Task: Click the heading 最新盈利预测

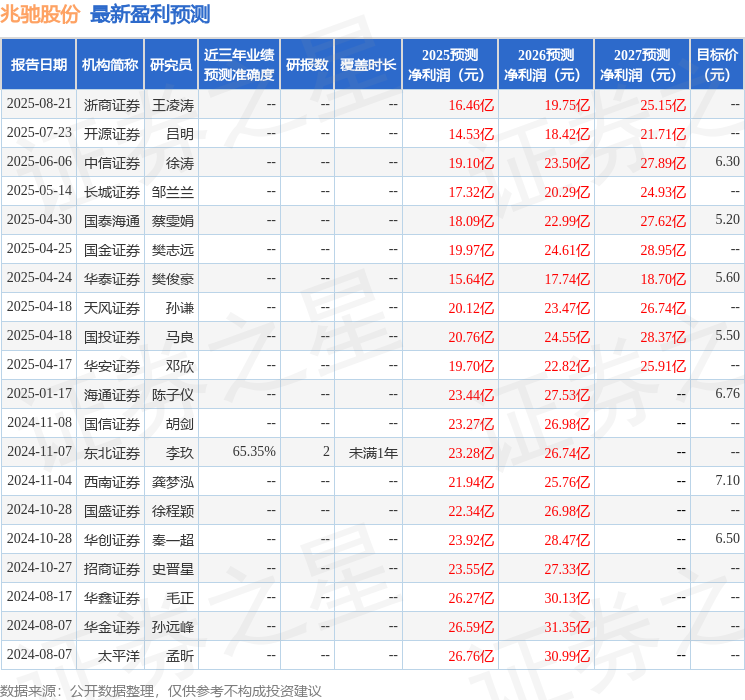Action: (x=150, y=14)
